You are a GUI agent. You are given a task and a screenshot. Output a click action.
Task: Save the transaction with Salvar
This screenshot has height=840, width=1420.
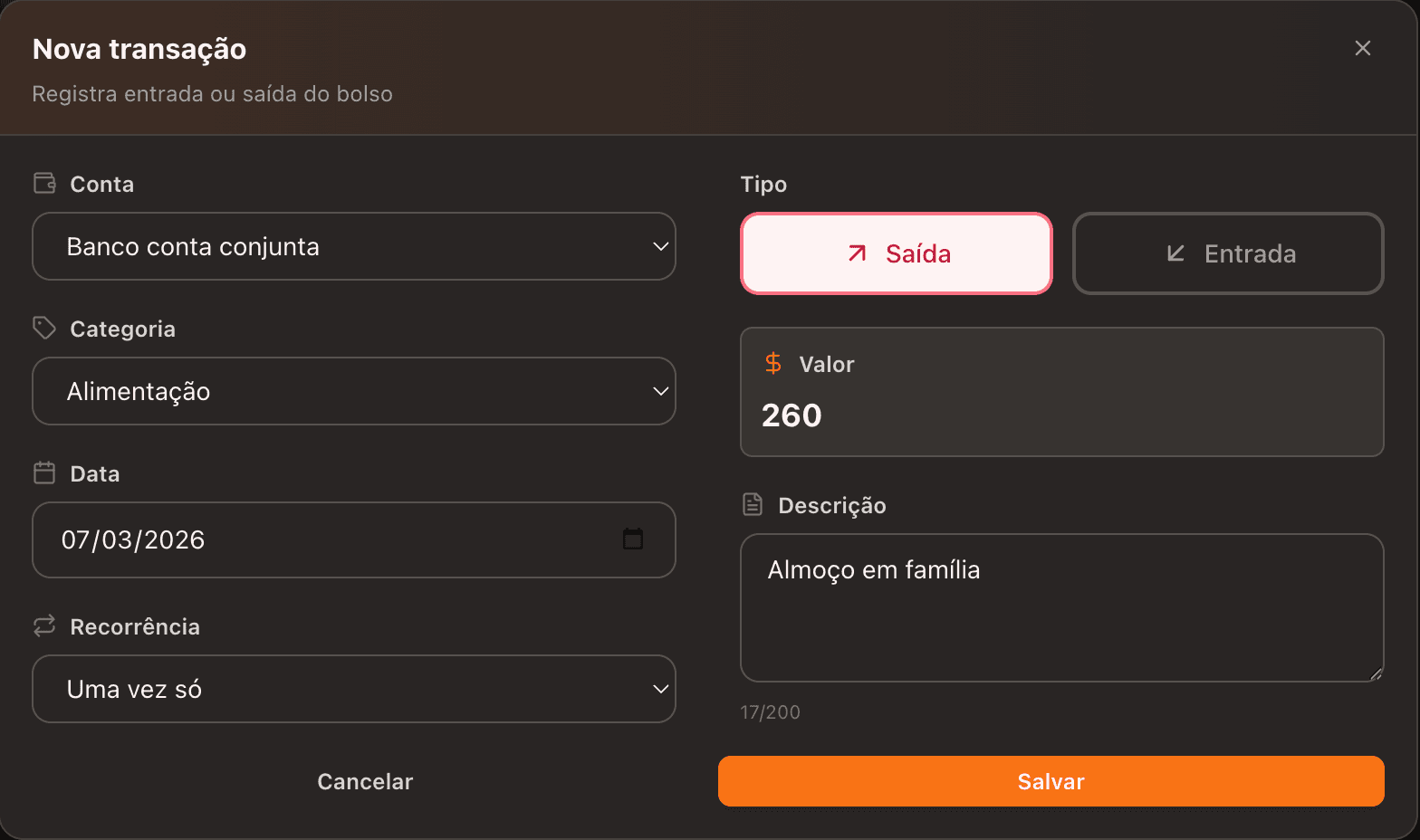(x=1051, y=781)
